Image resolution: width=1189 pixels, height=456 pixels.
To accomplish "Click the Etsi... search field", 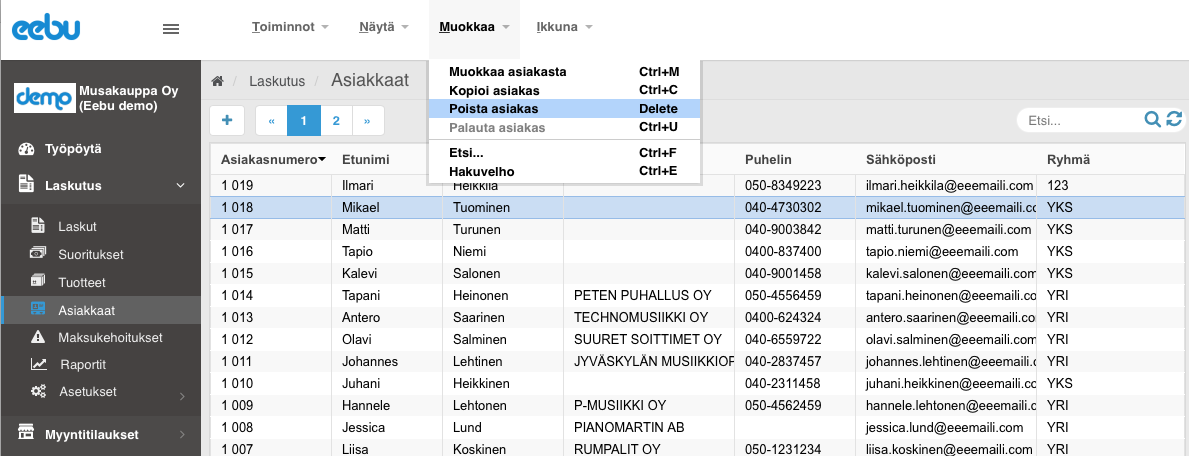I will click(x=1081, y=120).
